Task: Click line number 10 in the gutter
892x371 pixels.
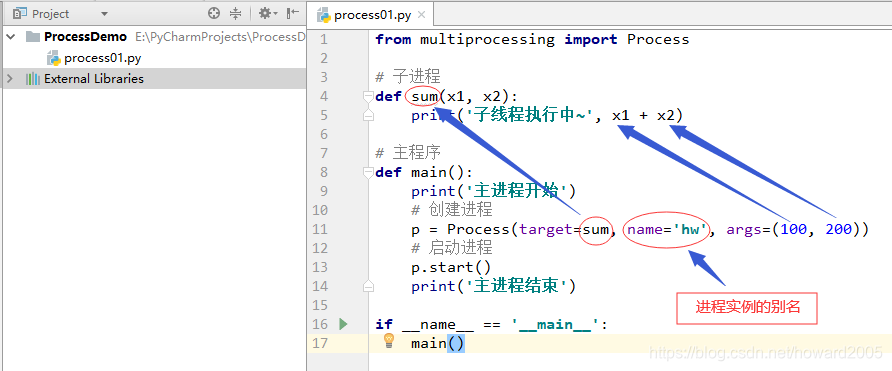Action: [x=320, y=210]
